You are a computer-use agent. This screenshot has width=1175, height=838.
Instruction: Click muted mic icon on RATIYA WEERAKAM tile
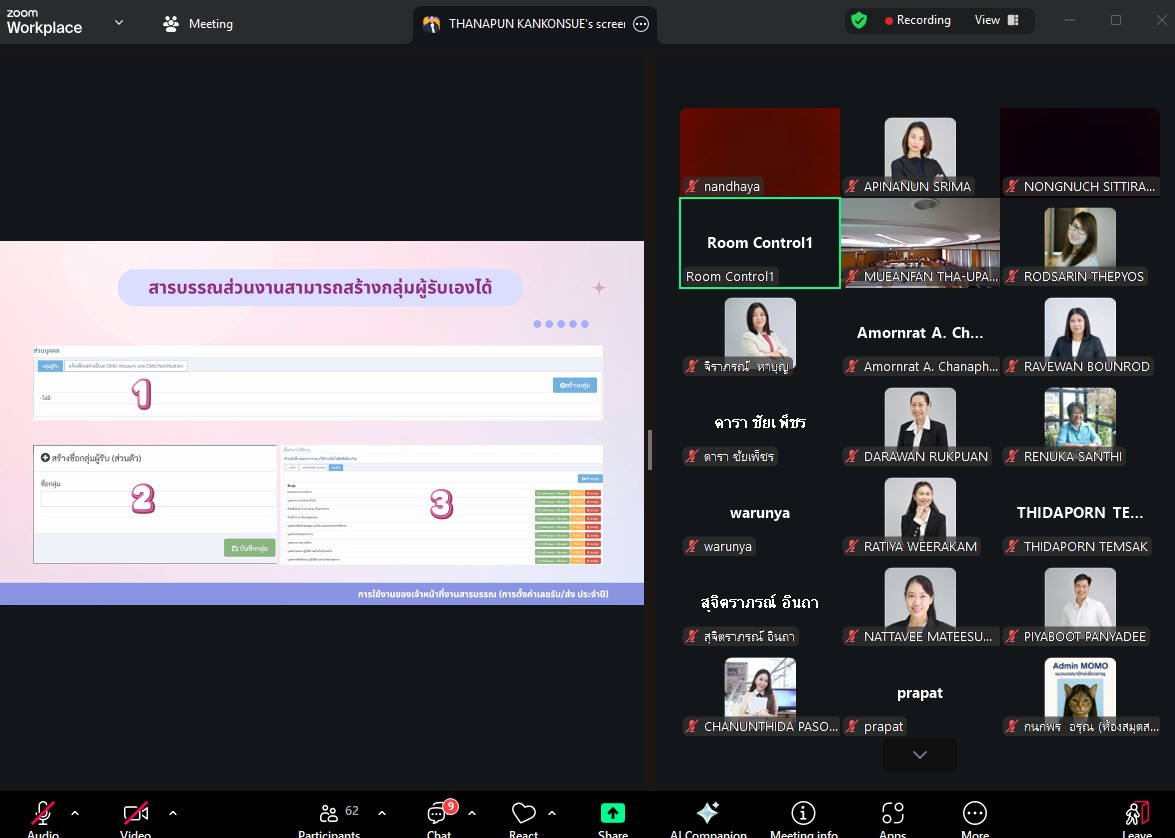click(x=852, y=546)
